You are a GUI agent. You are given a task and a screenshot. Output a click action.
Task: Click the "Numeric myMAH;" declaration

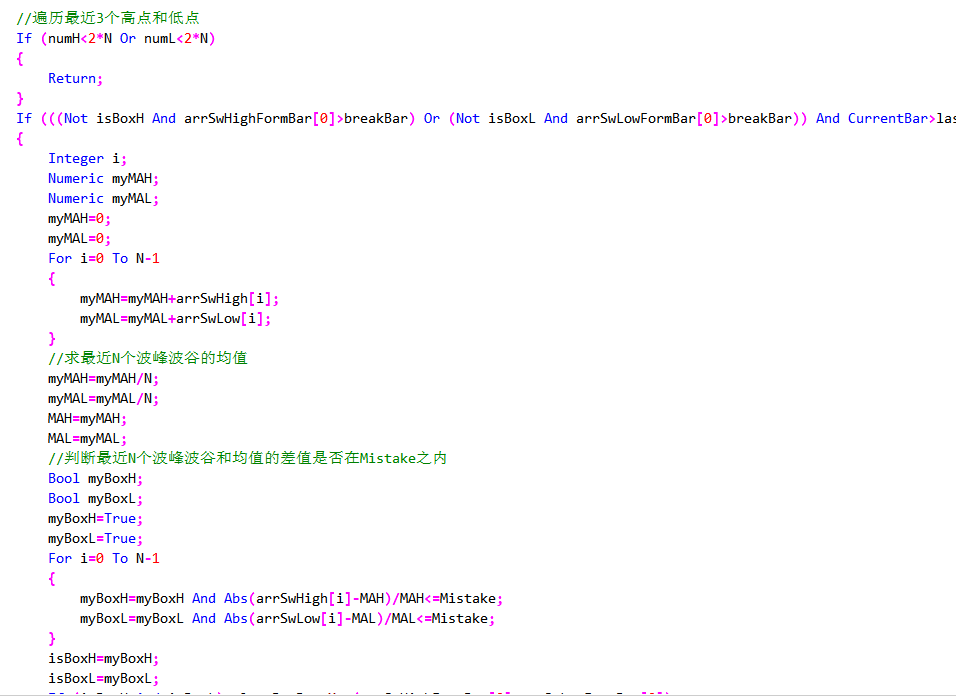(x=103, y=178)
